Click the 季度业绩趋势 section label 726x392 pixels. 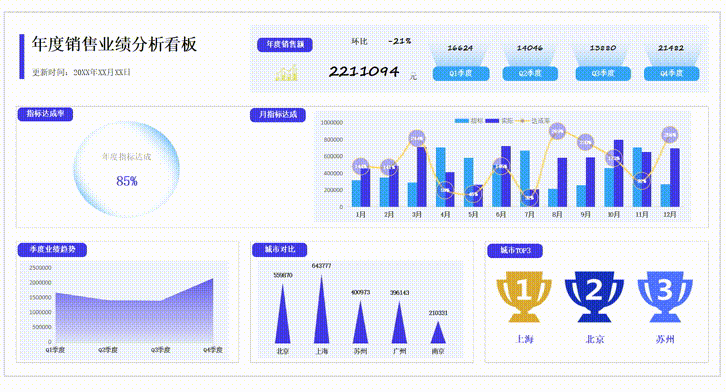point(52,249)
